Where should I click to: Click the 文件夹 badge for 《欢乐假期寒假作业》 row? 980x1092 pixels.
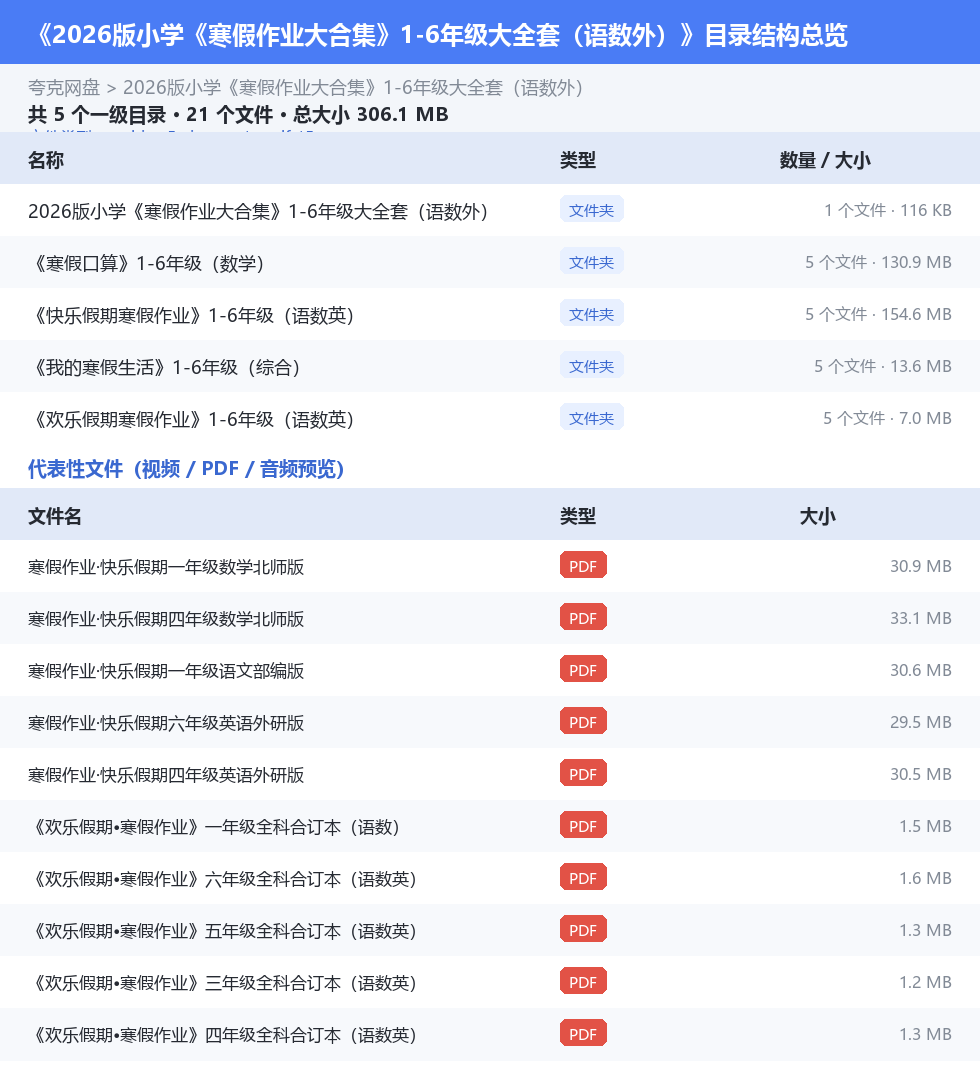coord(591,418)
